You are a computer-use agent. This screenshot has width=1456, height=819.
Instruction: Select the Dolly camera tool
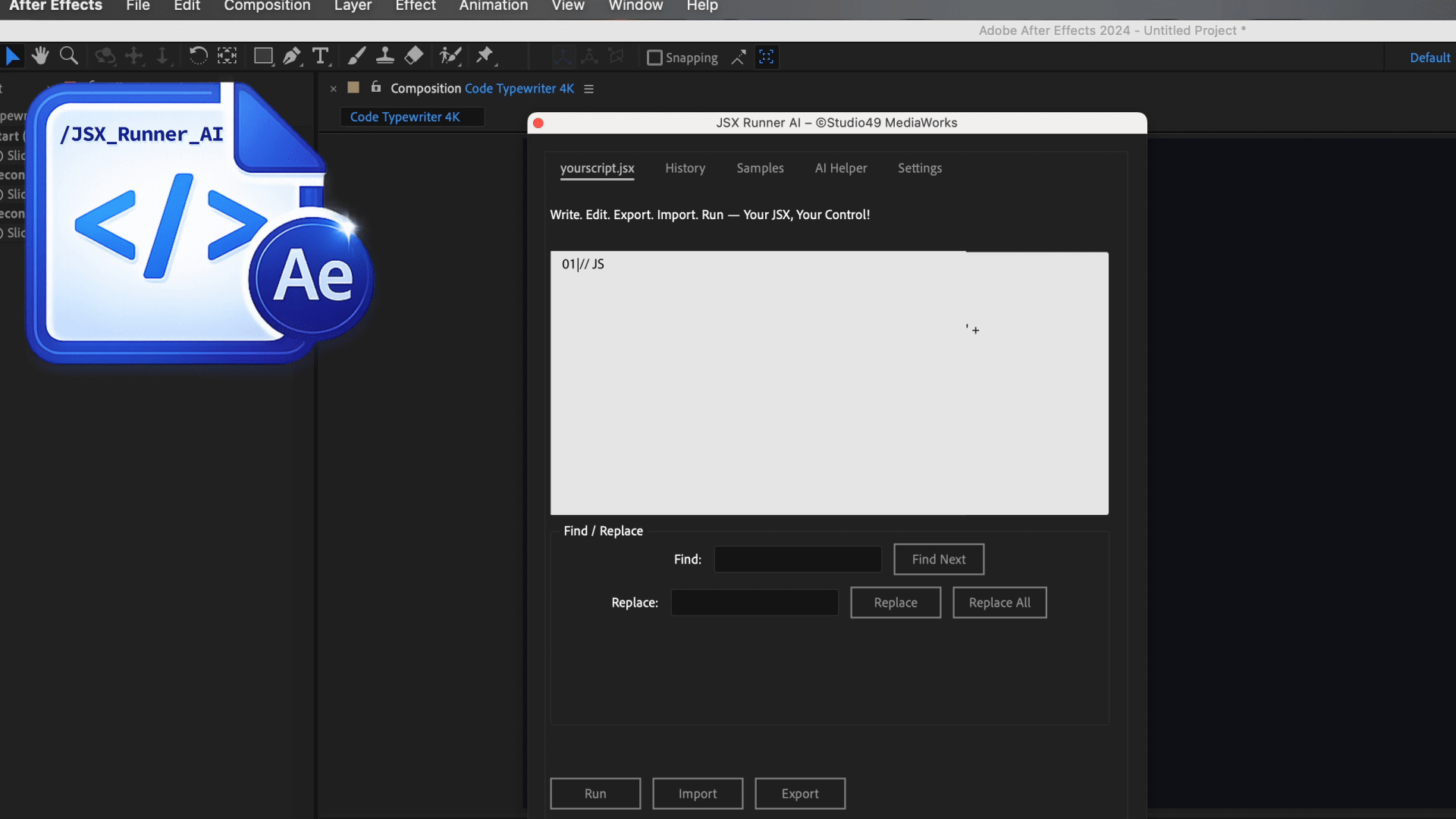tap(162, 56)
